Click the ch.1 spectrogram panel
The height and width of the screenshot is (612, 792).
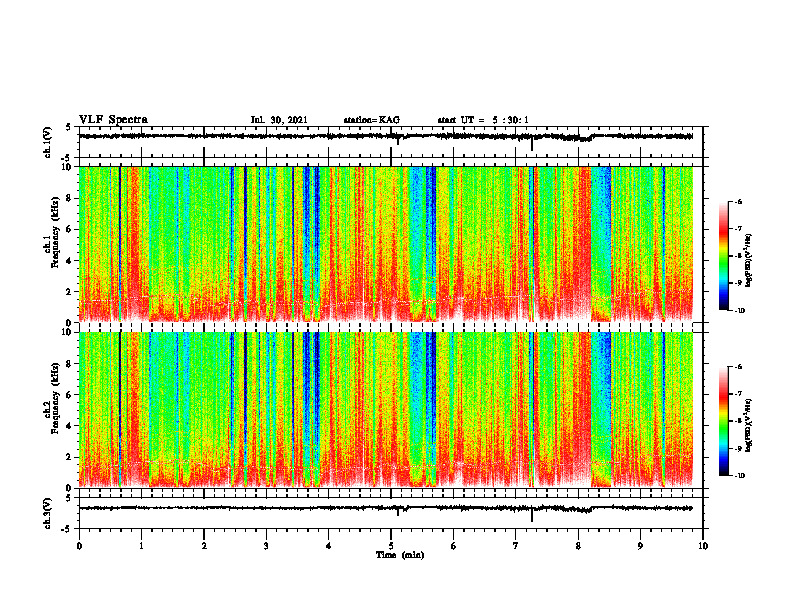[386, 244]
